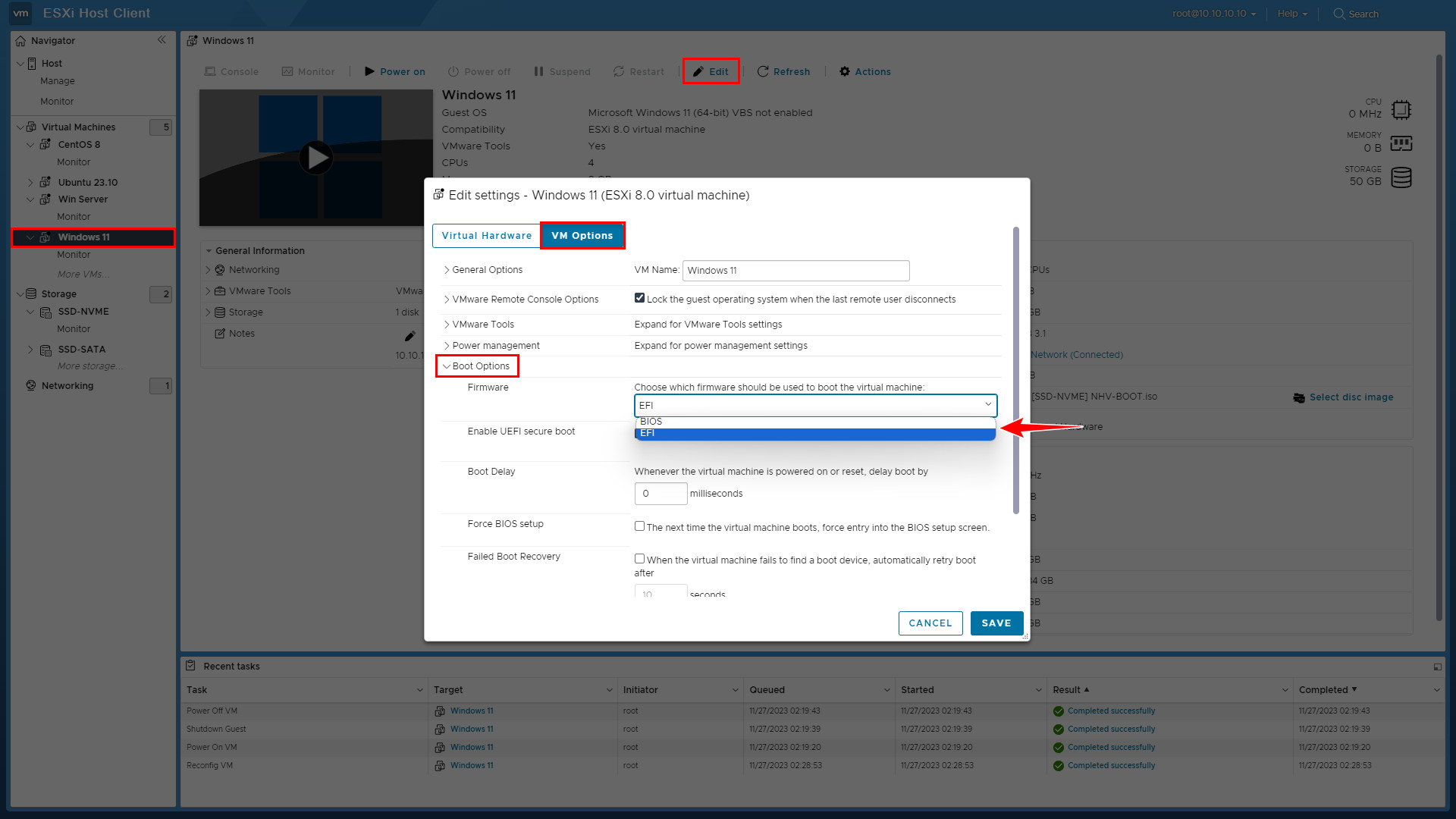Image resolution: width=1456 pixels, height=819 pixels.
Task: Click the Notes edit pencil icon
Action: point(409,336)
